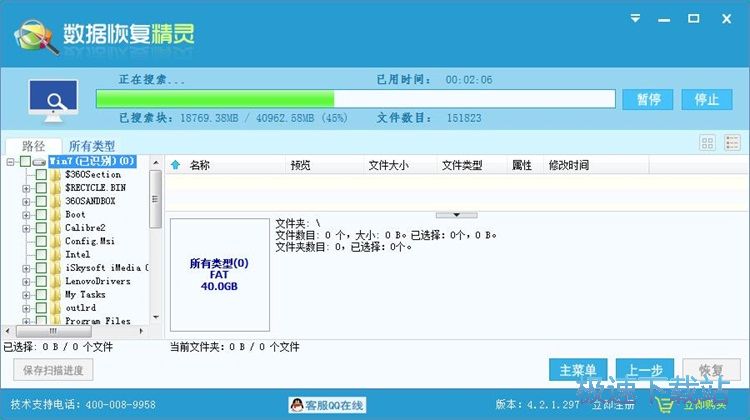Screen dimensions: 750x420
Task: Click the 立即购买 link
Action: 705,405
